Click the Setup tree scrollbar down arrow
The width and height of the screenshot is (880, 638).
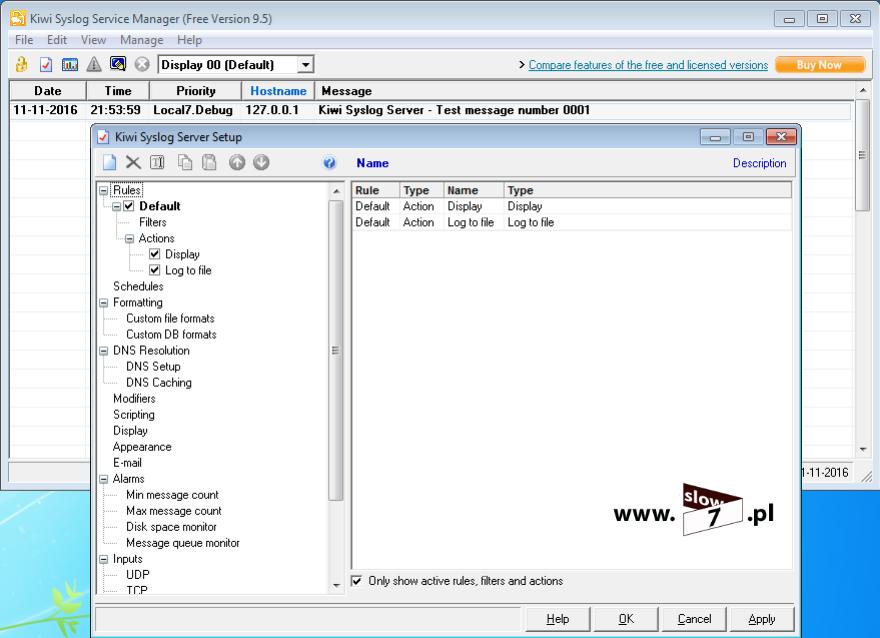click(336, 585)
